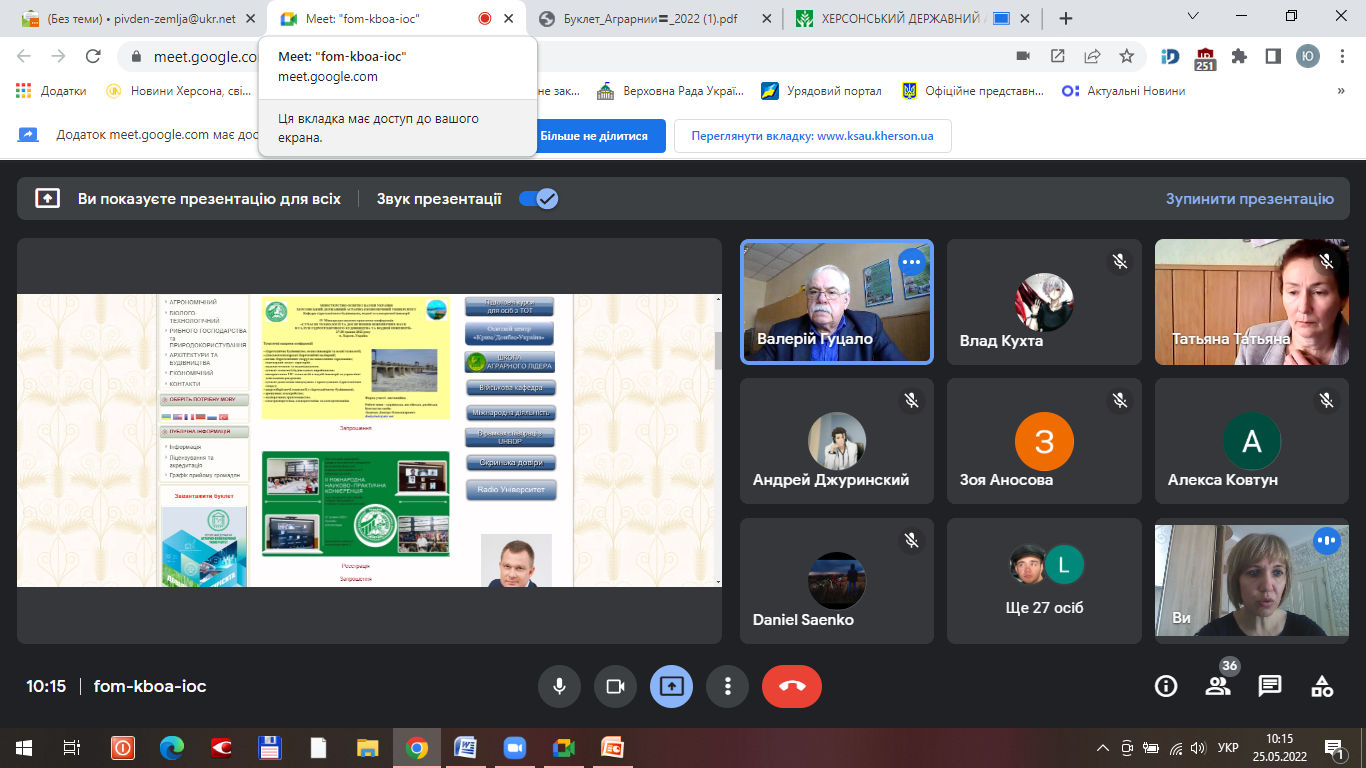Image resolution: width=1366 pixels, height=768 pixels.
Task: Click Зупинити презентацію link
Action: click(1249, 198)
